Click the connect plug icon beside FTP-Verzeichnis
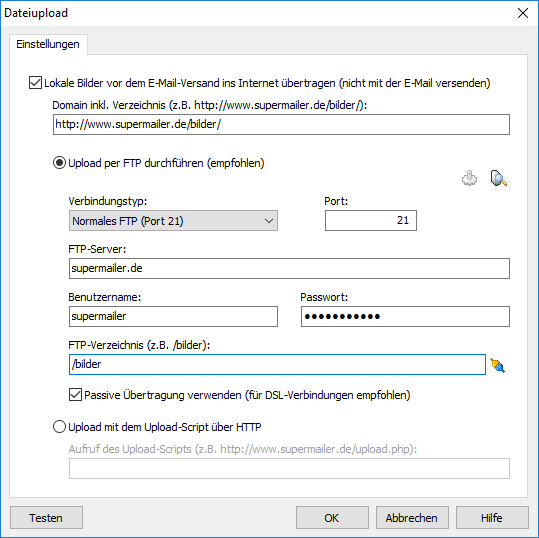539x538 pixels. [x=497, y=365]
